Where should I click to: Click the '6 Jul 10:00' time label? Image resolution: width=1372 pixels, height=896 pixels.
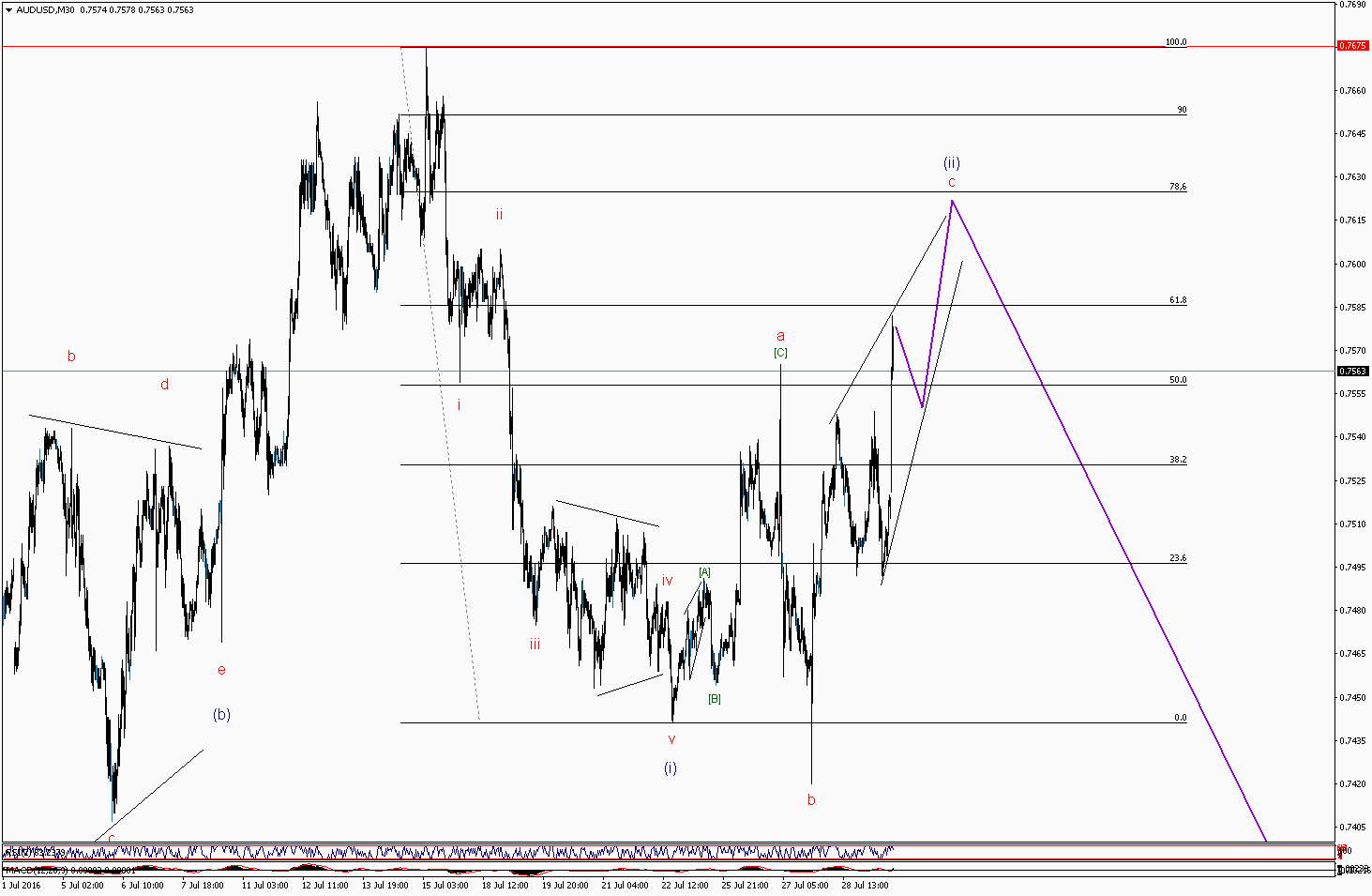click(x=143, y=885)
